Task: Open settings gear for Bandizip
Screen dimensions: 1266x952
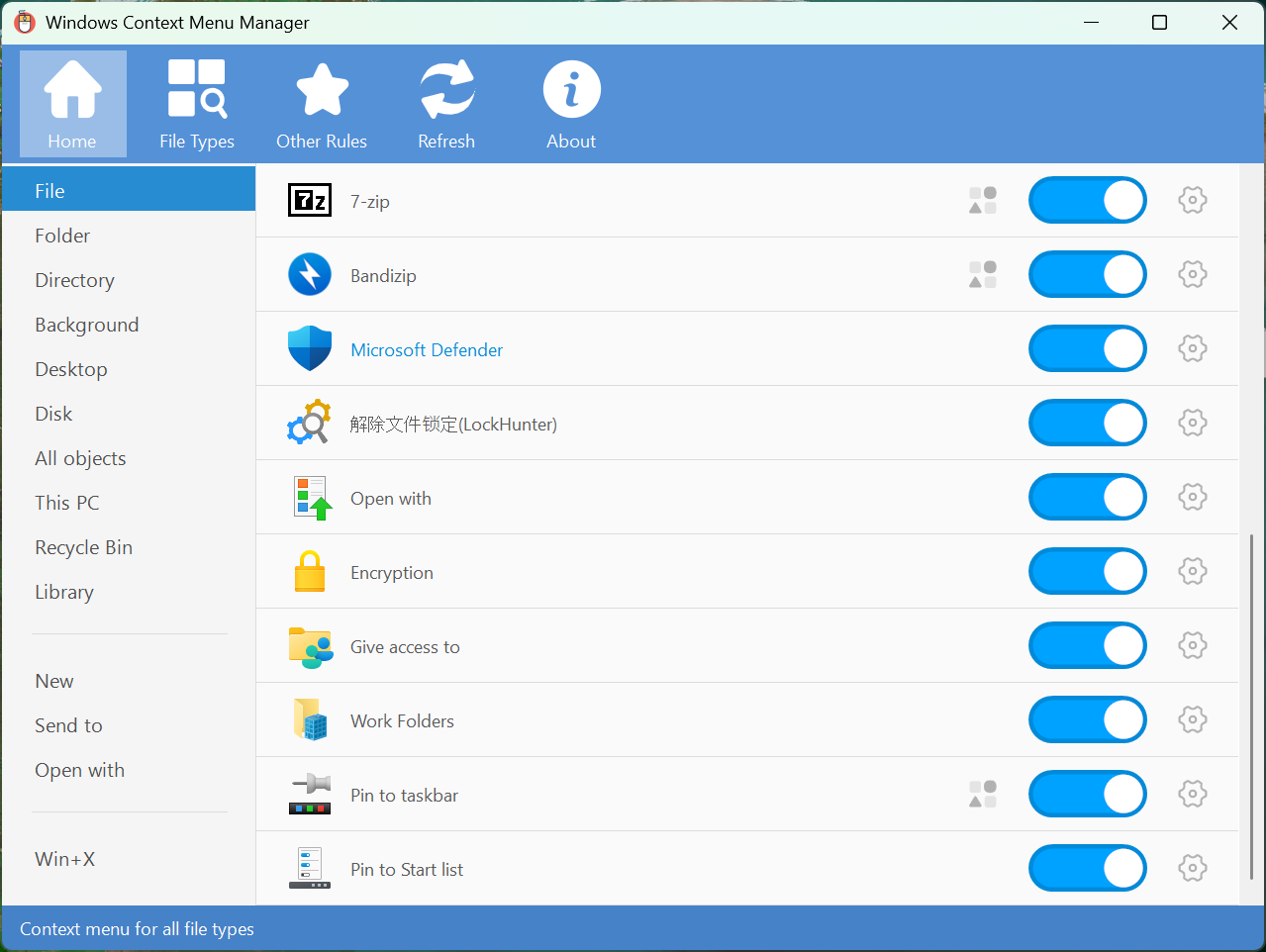Action: pos(1193,274)
